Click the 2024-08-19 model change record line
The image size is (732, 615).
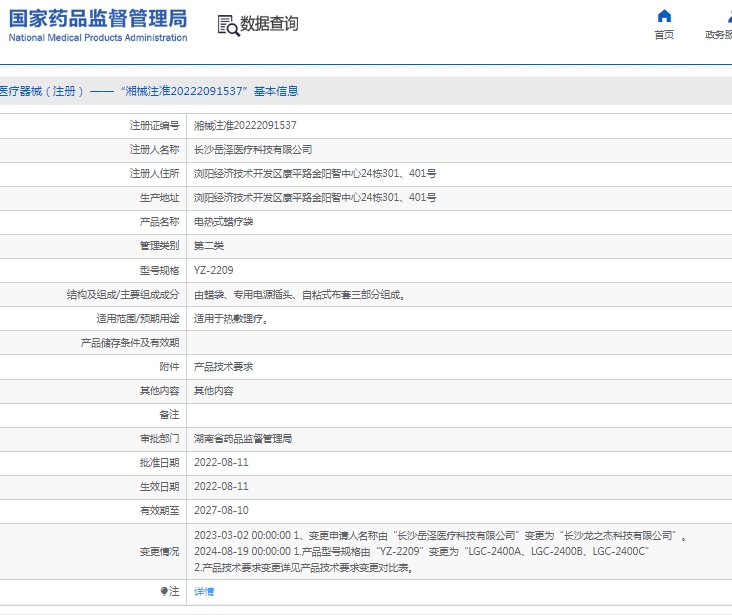(421, 551)
